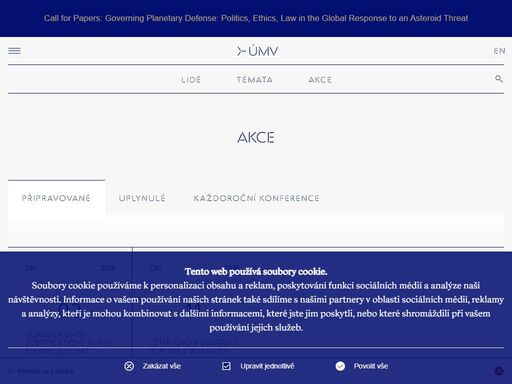Click Upravit jednotlivě text button
This screenshot has width=512, height=384.
(267, 366)
